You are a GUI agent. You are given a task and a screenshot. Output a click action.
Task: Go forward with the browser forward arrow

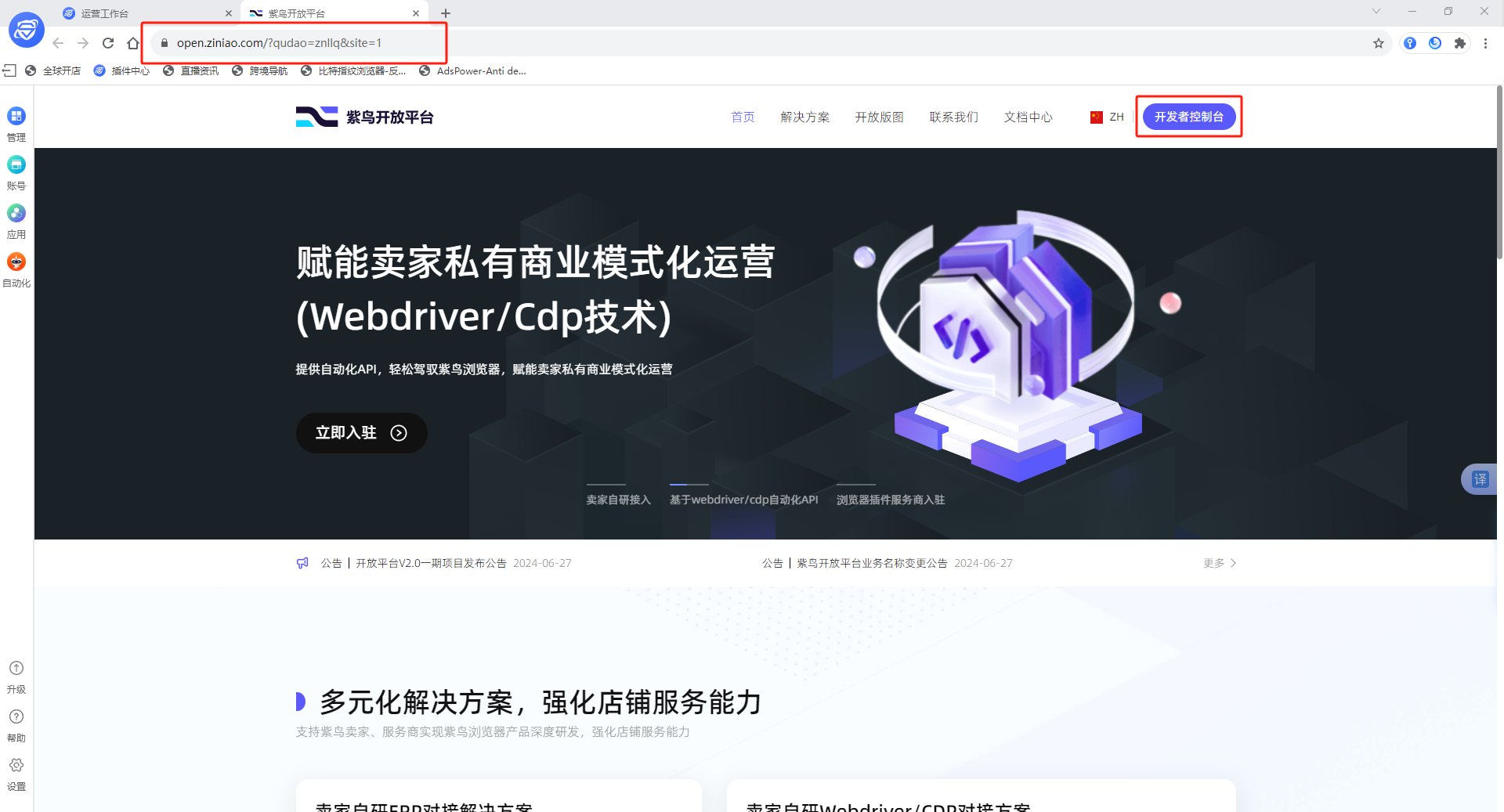click(83, 43)
